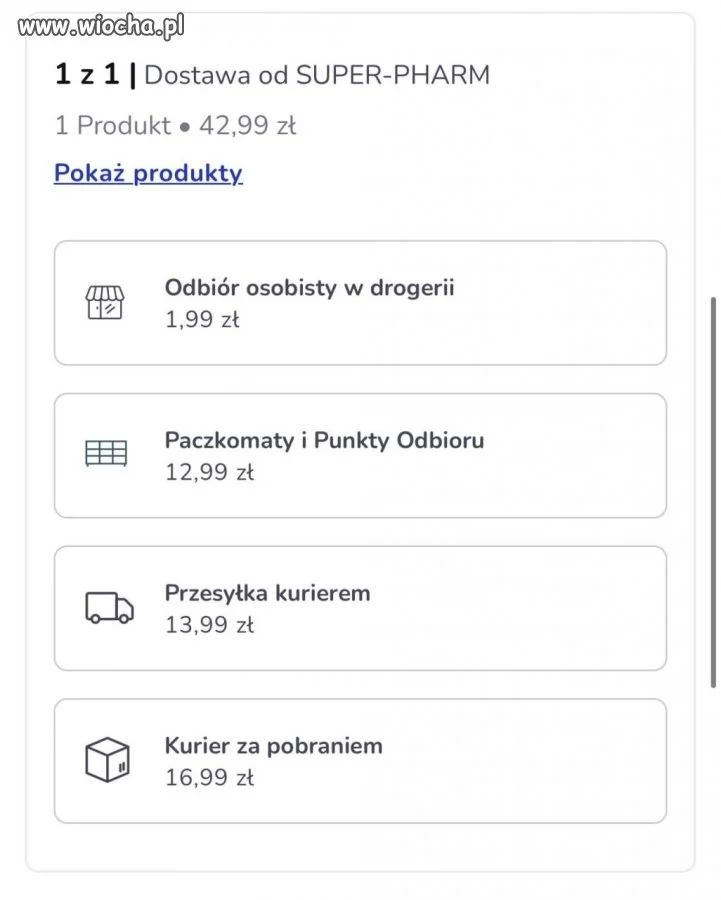
Task: Click the parcel locker grid icon
Action: [106, 454]
